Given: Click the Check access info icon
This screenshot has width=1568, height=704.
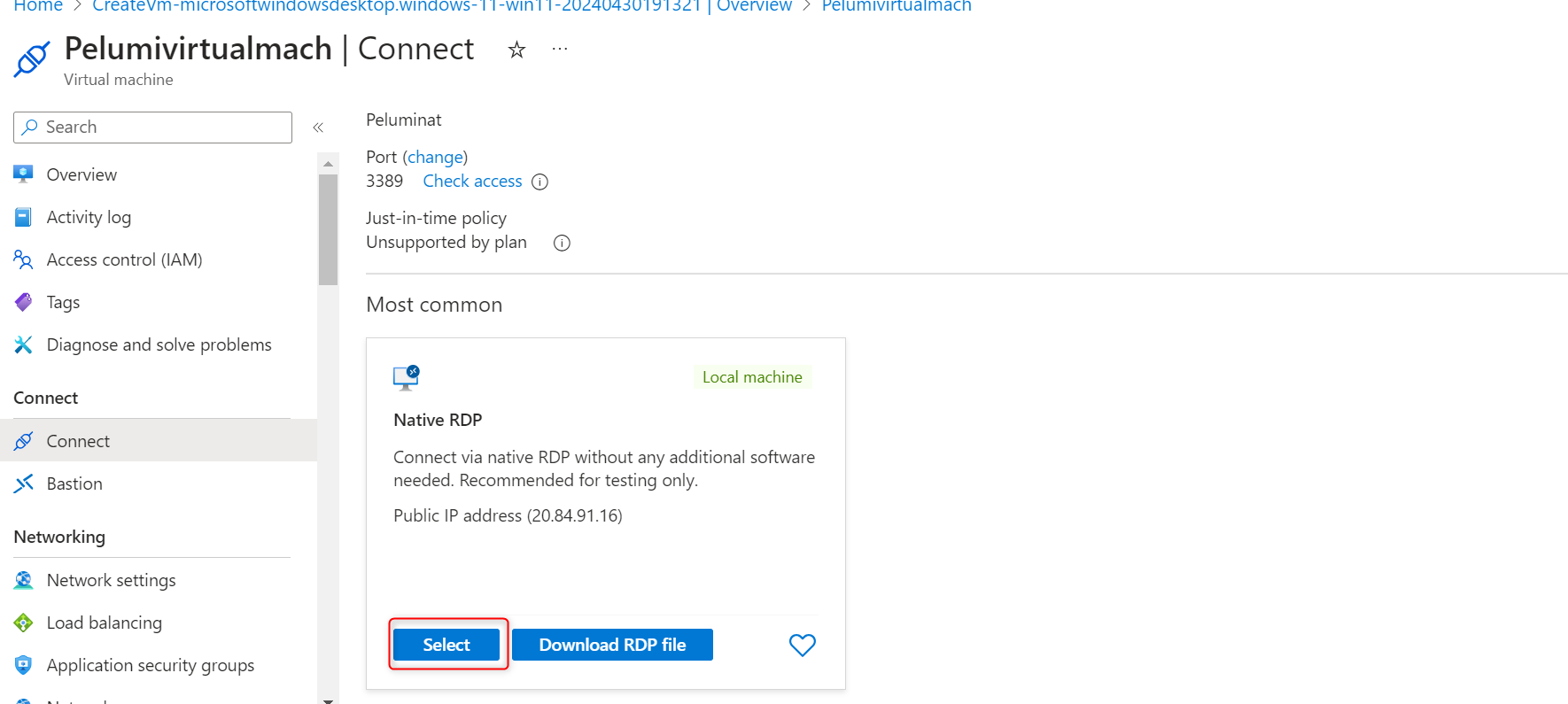Looking at the screenshot, I should 539,182.
